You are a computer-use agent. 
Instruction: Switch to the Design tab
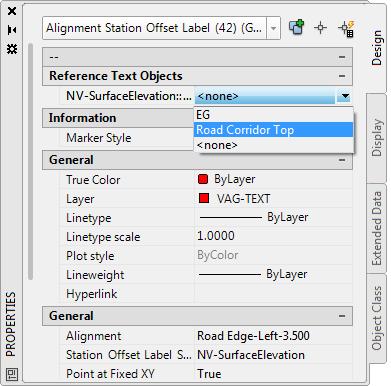[x=377, y=47]
